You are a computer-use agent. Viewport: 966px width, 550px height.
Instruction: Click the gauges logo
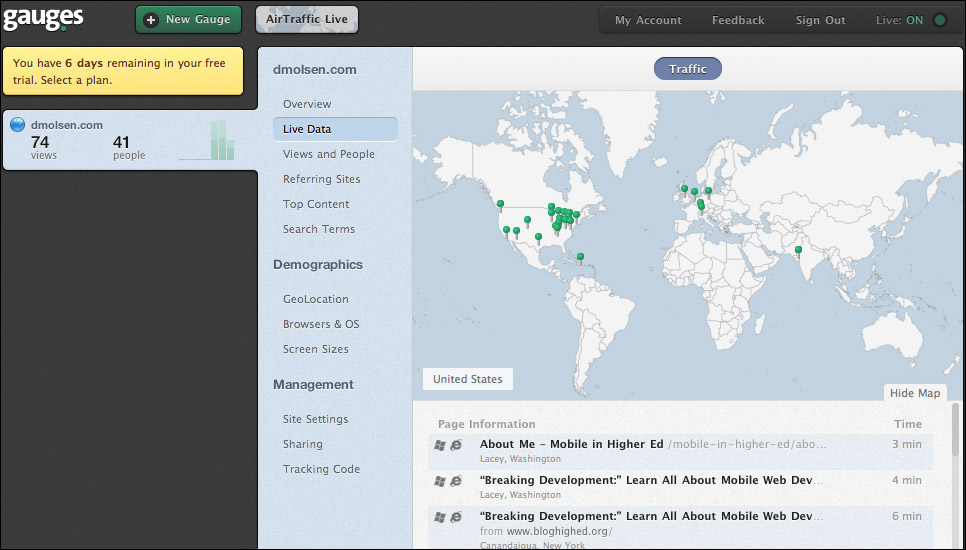43,18
